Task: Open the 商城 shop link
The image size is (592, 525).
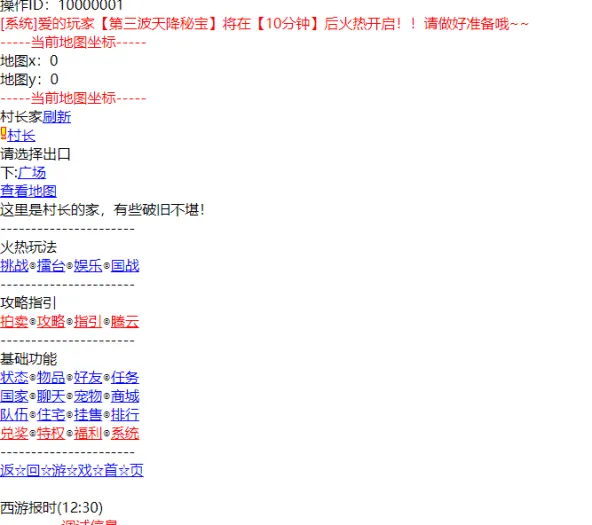Action: (125, 396)
